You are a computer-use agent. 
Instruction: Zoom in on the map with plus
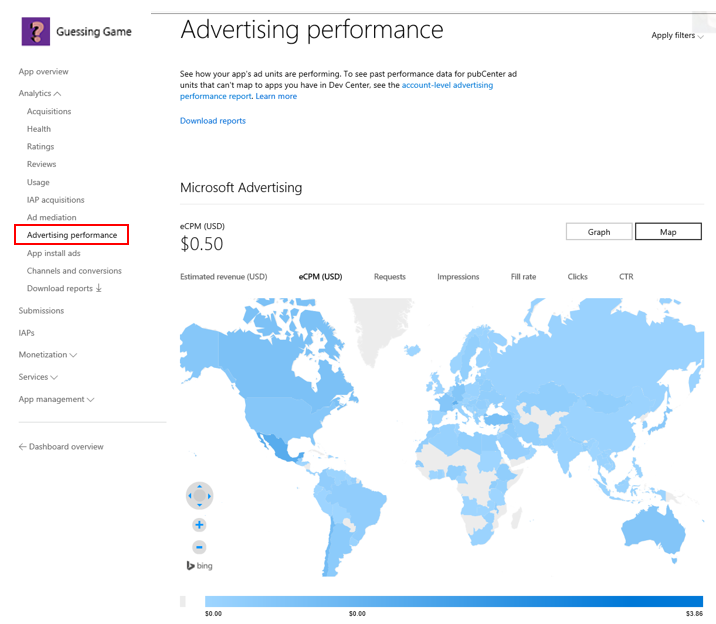199,525
